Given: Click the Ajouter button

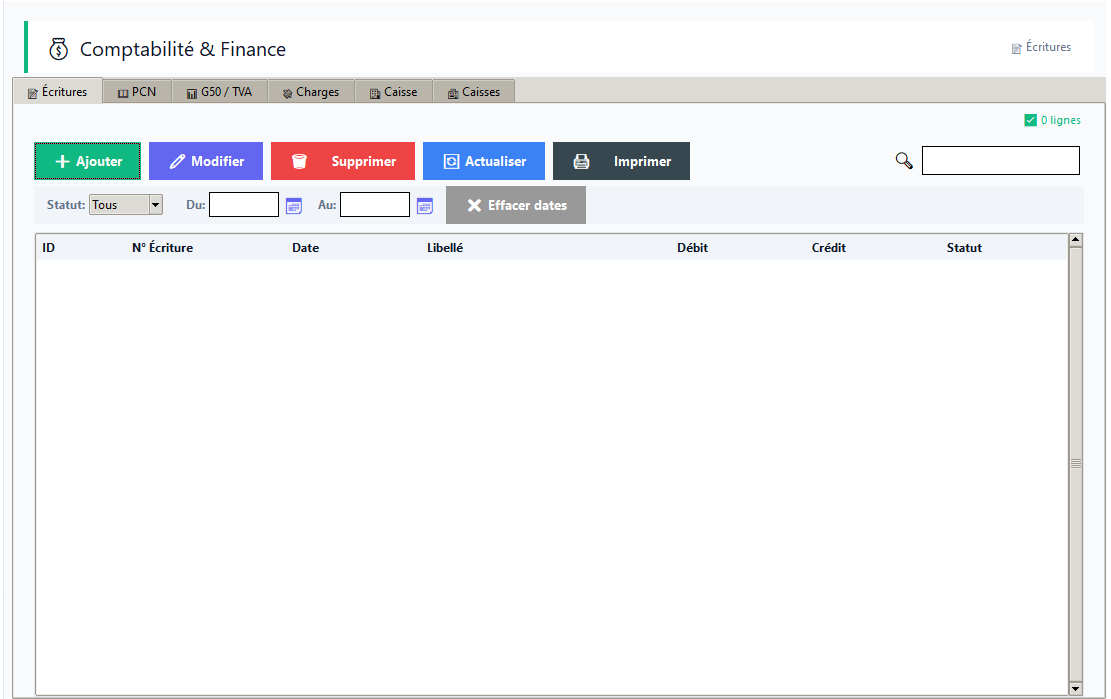Looking at the screenshot, I should 87,161.
